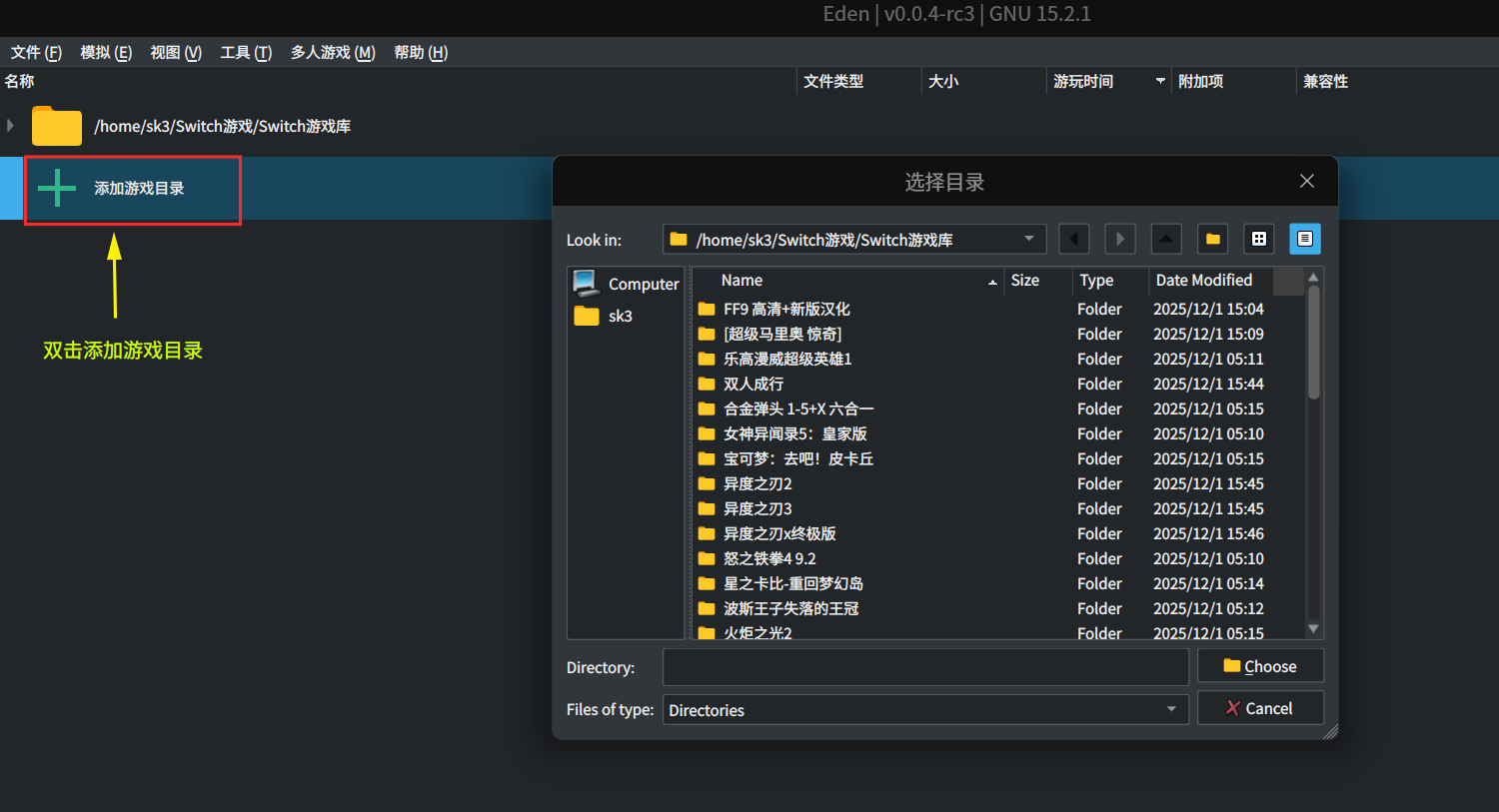The width and height of the screenshot is (1499, 812).
Task: Select Computer in the sidebar
Action: tap(627, 284)
